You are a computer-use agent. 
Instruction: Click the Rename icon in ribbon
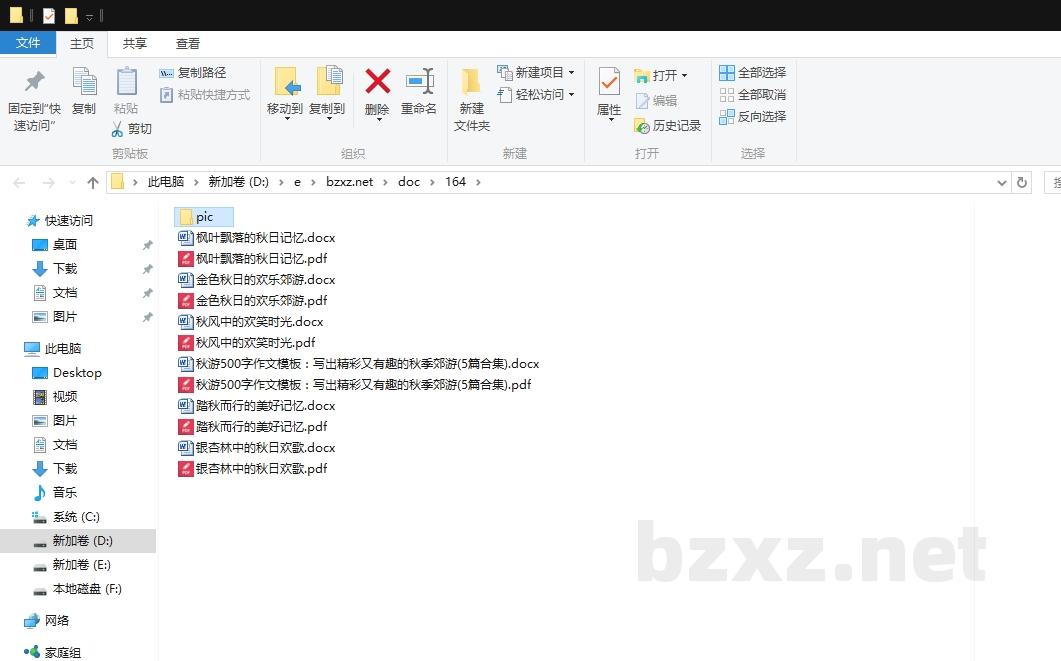tap(419, 82)
